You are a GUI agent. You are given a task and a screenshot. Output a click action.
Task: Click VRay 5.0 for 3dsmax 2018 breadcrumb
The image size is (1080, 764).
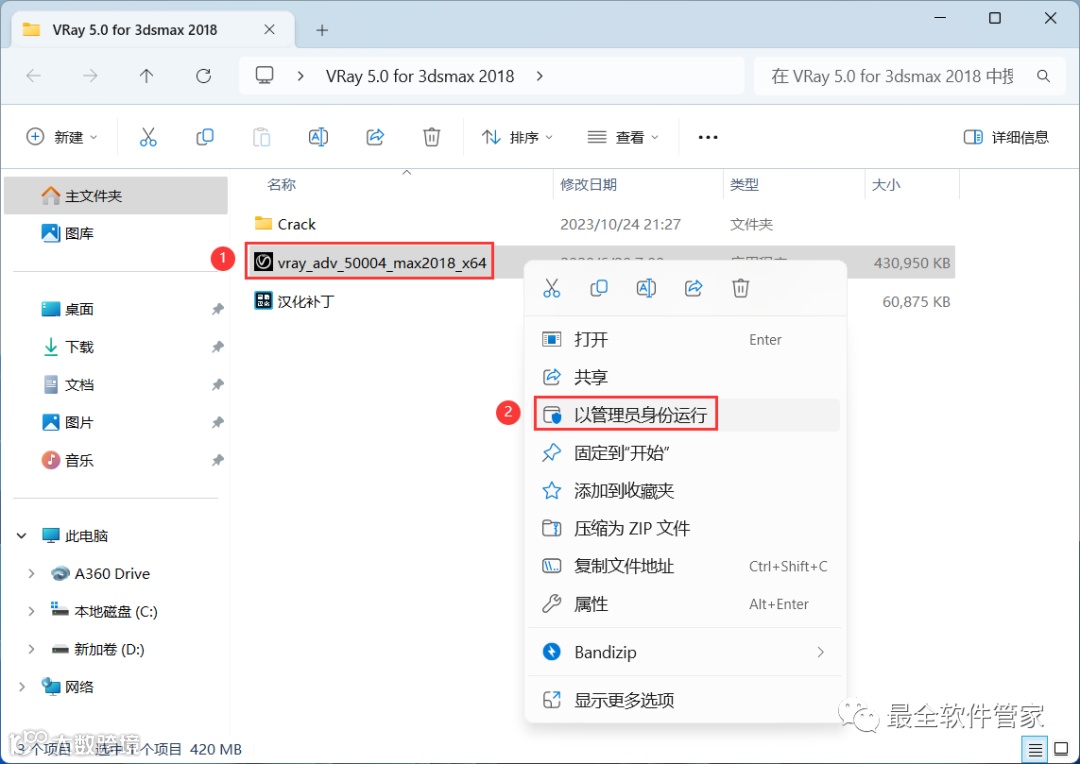tap(420, 76)
